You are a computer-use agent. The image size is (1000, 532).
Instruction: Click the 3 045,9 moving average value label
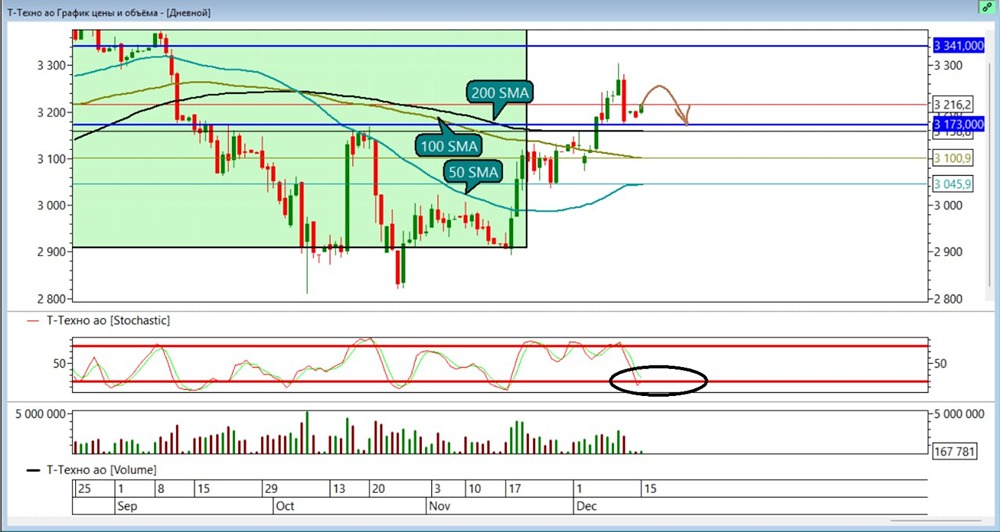[x=952, y=184]
